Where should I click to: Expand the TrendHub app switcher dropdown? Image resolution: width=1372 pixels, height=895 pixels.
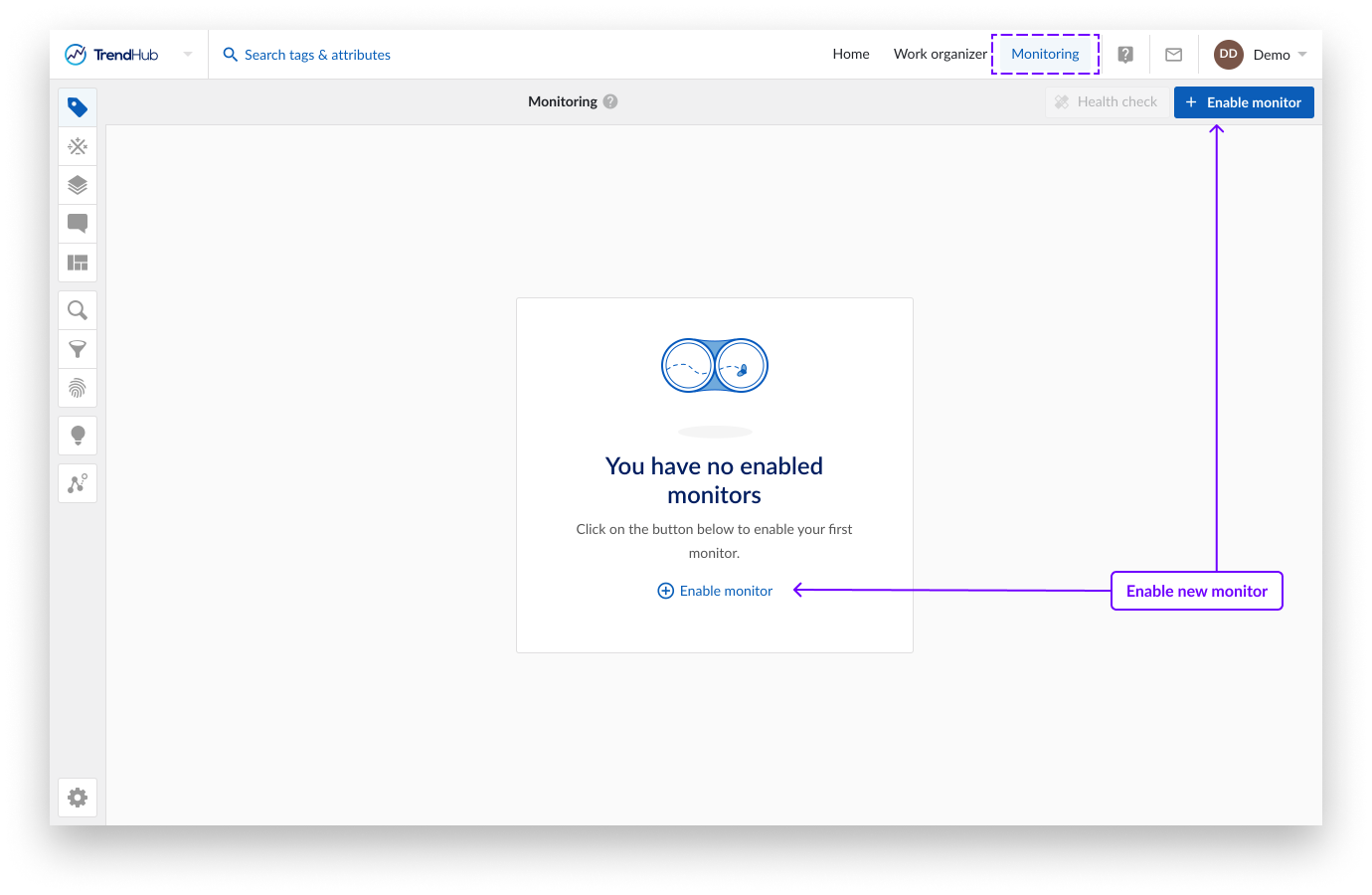coord(188,55)
